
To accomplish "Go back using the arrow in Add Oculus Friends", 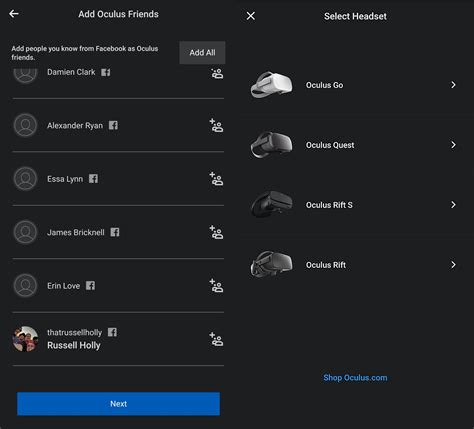I will (x=14, y=14).
